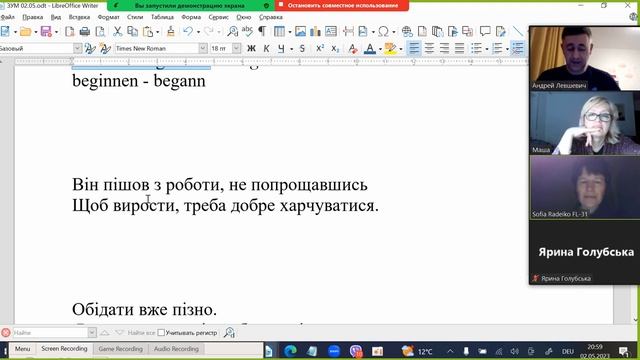640x360 pixels.
Task: Export the document directly as PDF
Action: [x=70, y=31]
